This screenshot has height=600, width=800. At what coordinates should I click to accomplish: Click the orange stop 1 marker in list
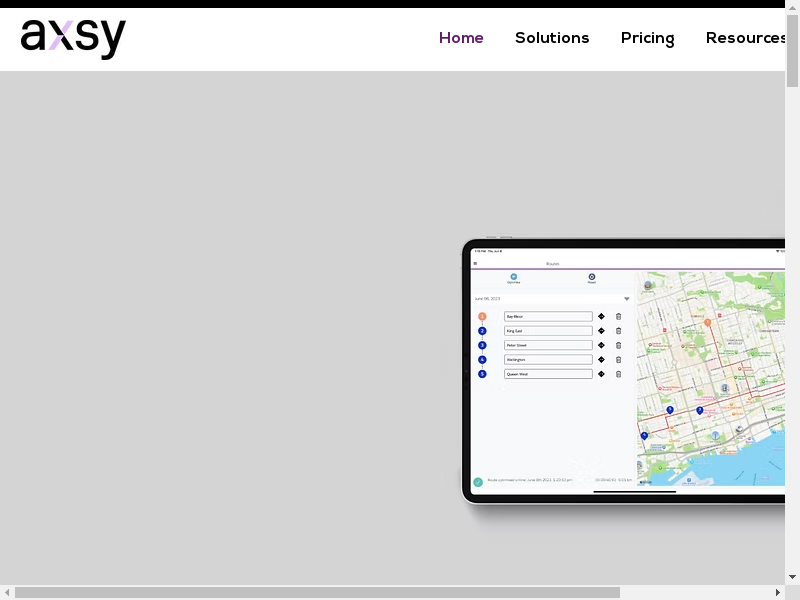tap(482, 316)
